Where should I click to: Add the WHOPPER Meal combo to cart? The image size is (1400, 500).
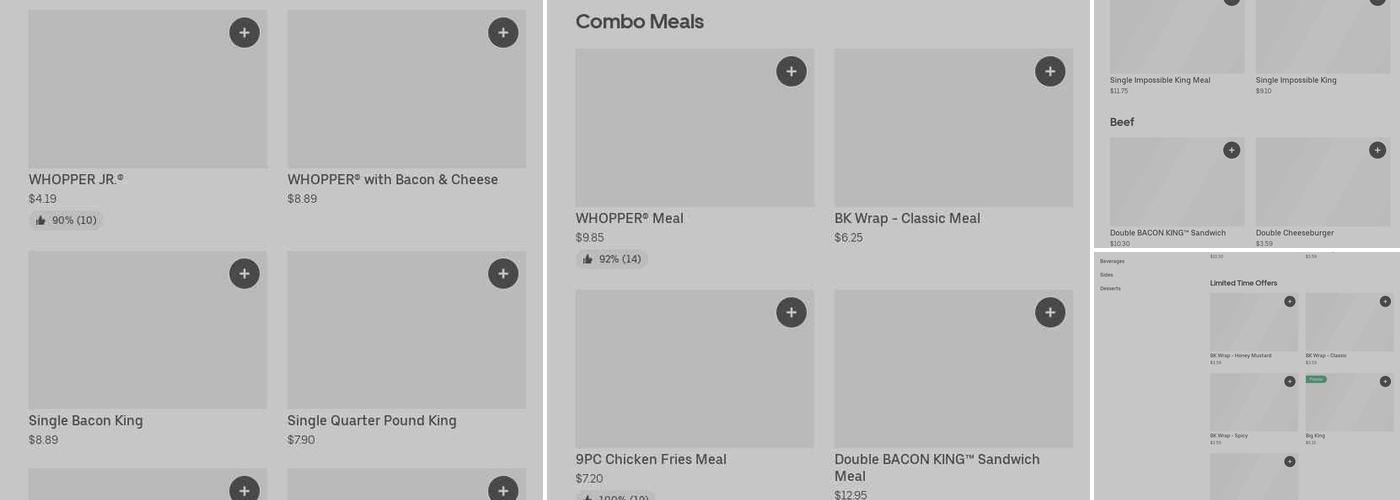(x=791, y=72)
